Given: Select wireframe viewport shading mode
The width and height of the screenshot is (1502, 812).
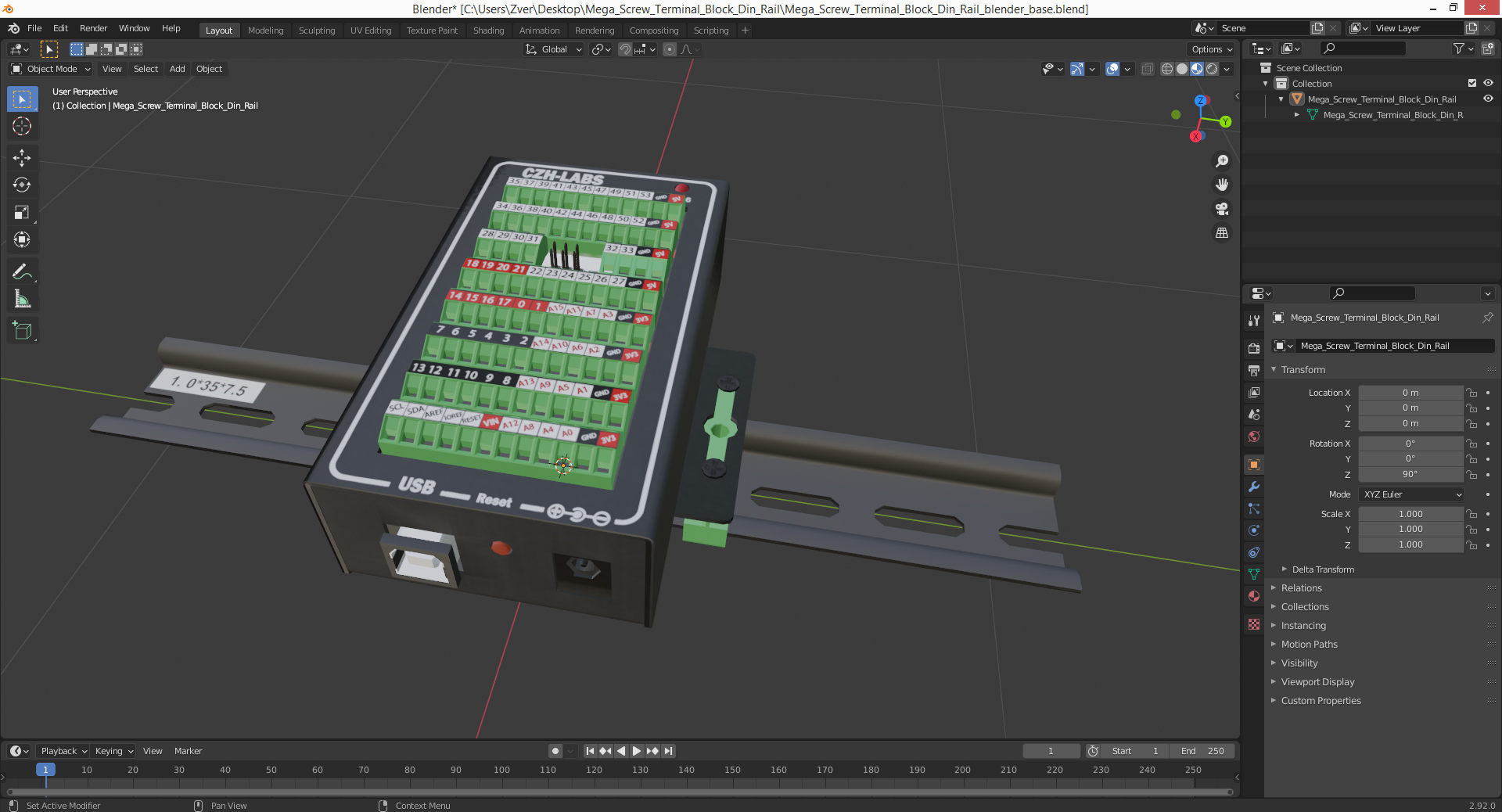Looking at the screenshot, I should point(1167,69).
